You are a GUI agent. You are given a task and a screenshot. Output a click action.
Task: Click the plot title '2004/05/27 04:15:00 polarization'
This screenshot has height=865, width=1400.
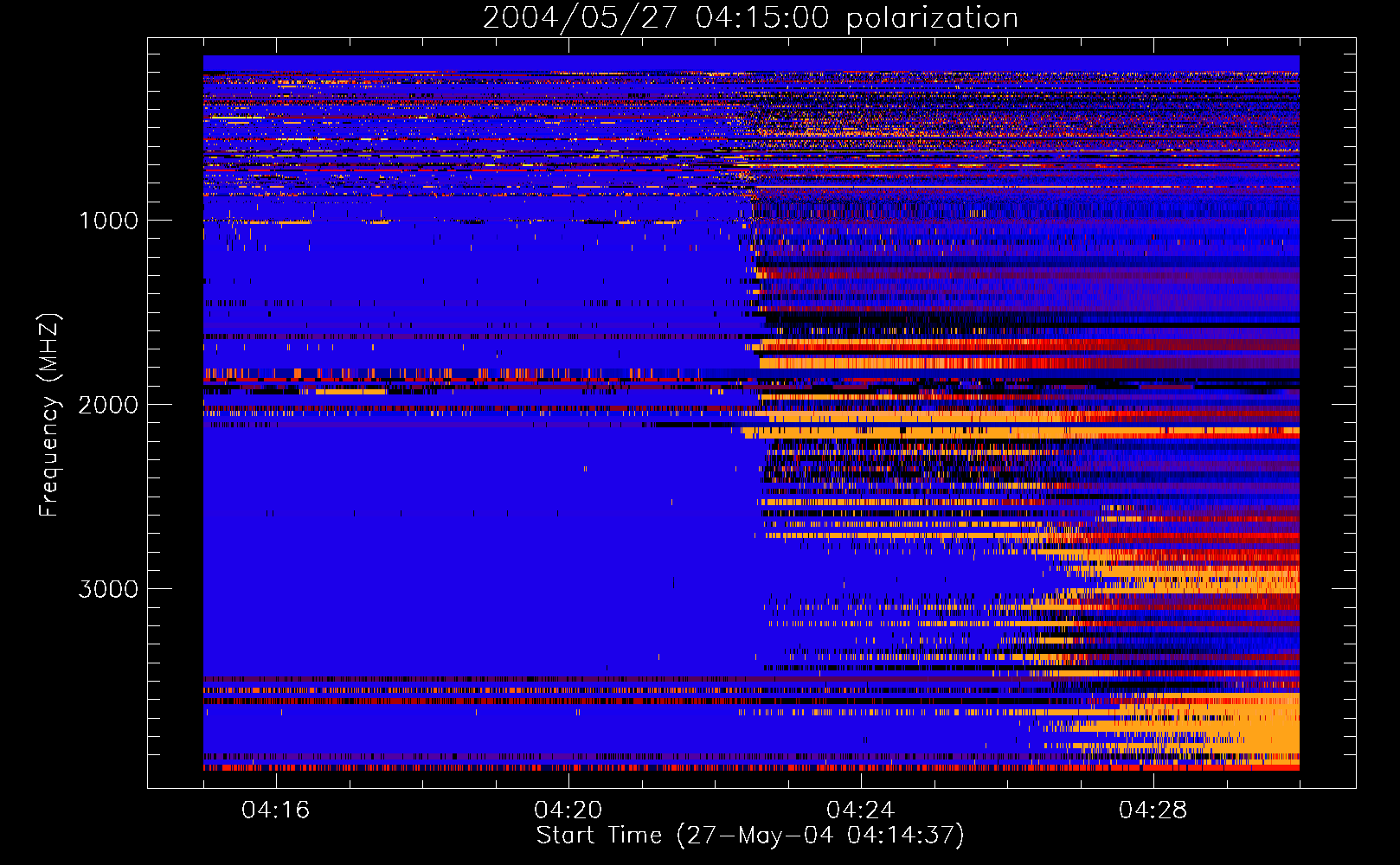750,18
